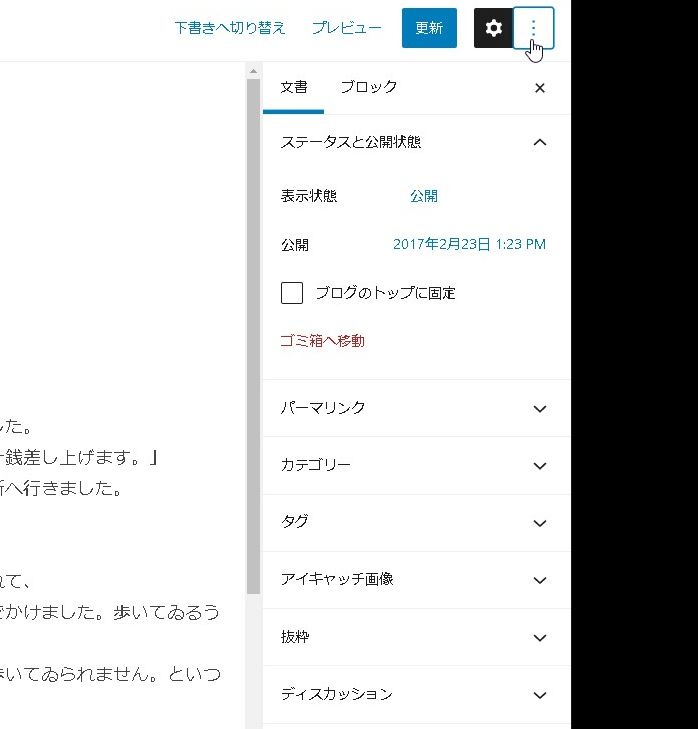
Task: Click ゴミ箱へ移動 to trash the post
Action: (x=322, y=341)
